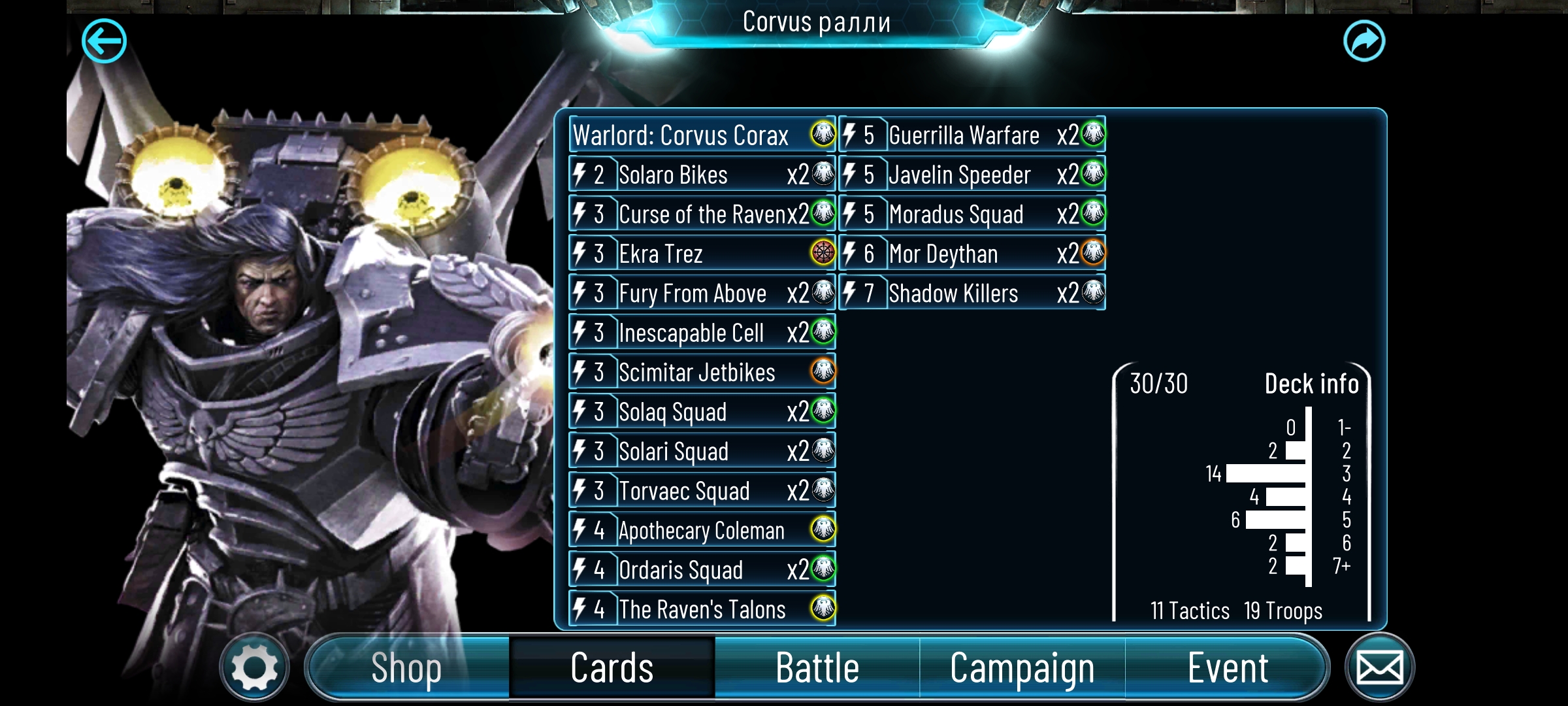Click the Mor Deythan orange rarity icon
The image size is (1568, 706).
click(1093, 252)
